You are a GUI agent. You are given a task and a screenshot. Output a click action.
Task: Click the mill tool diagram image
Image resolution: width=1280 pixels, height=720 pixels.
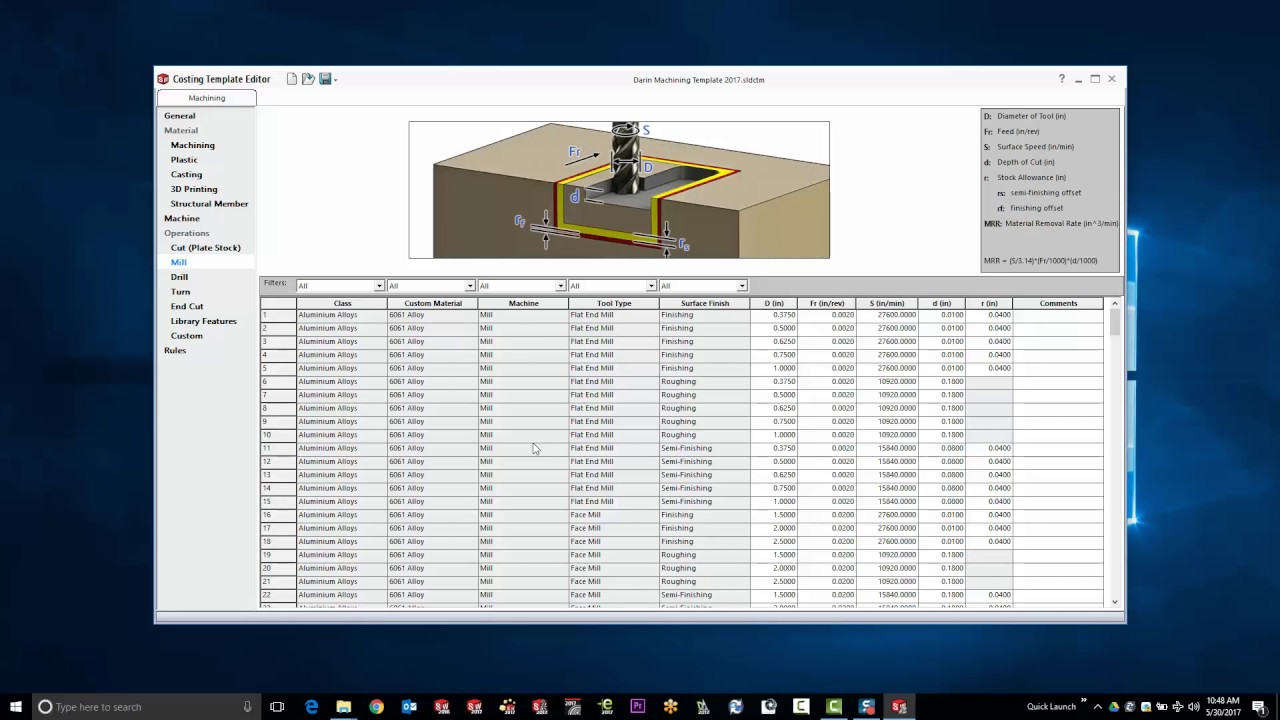(619, 190)
